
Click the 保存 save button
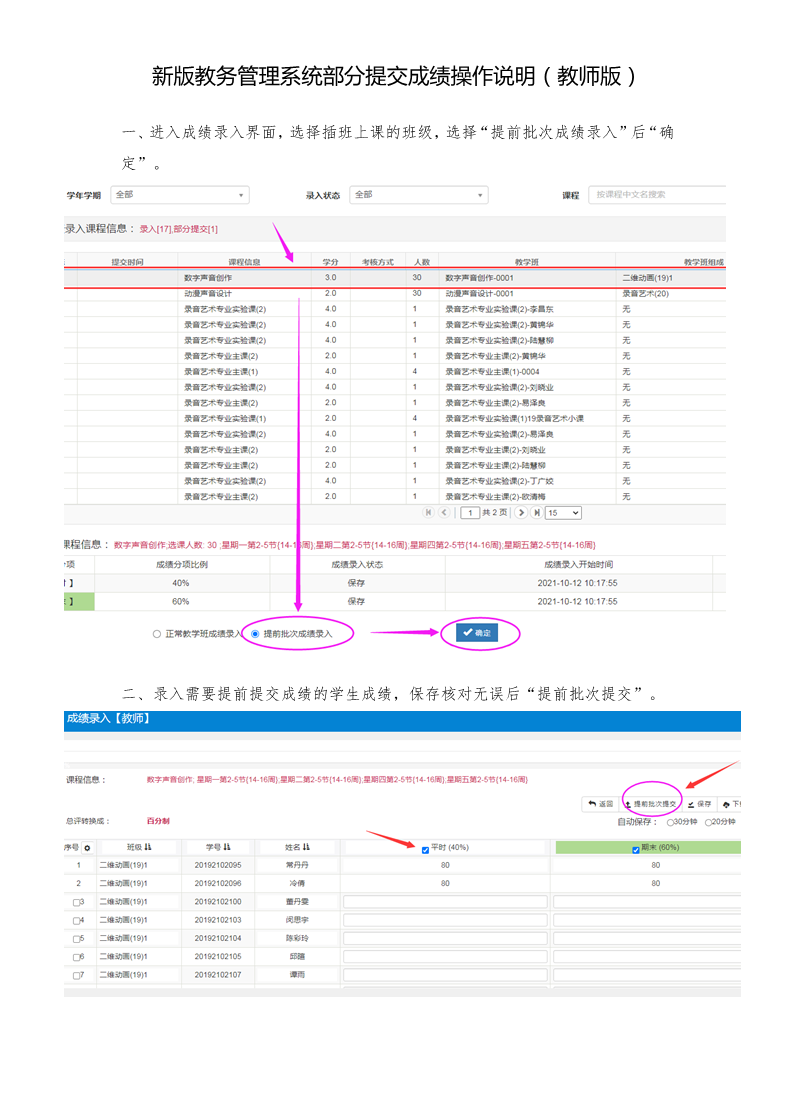coord(699,803)
